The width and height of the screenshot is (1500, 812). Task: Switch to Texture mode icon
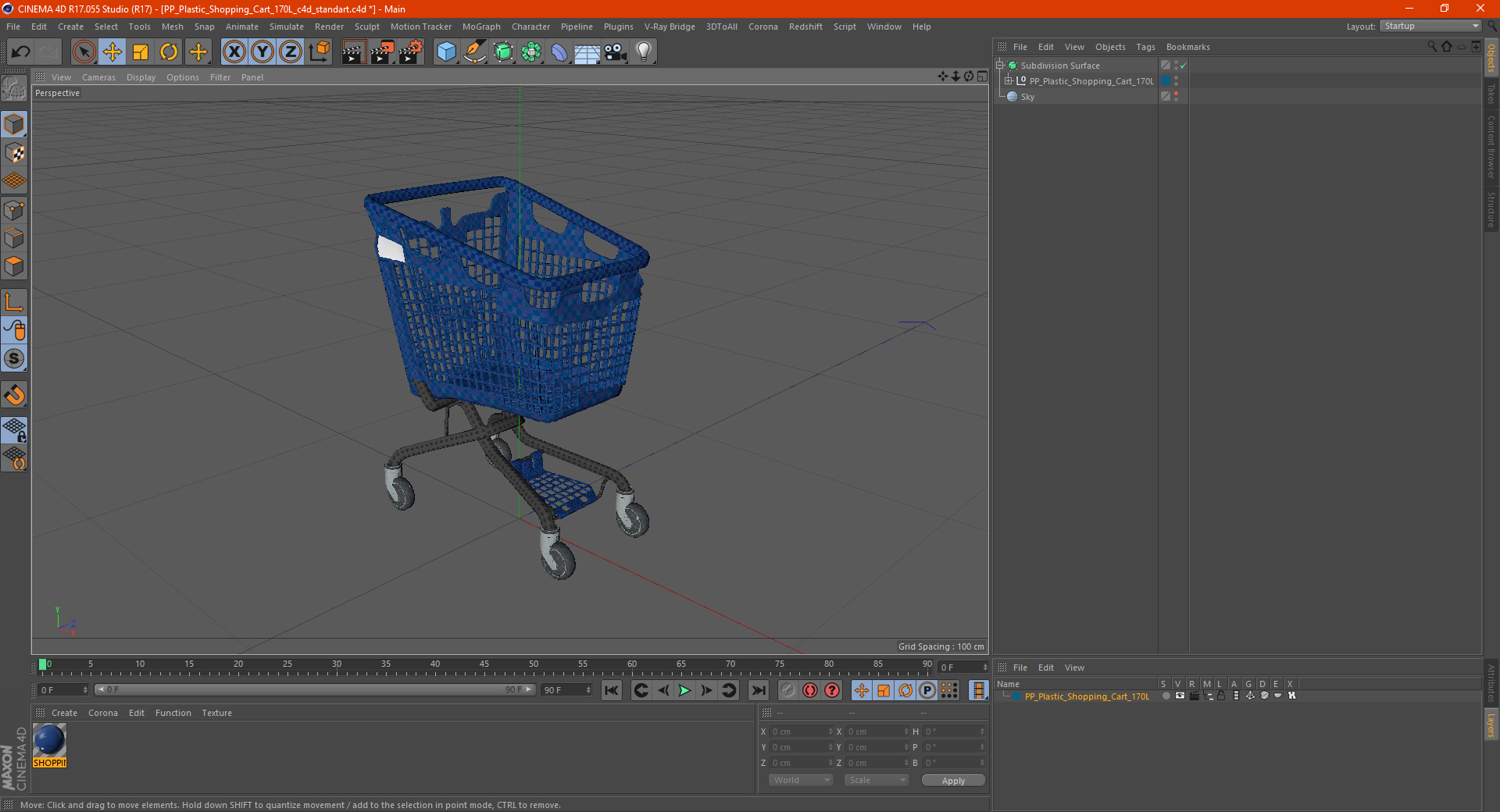coord(14,153)
